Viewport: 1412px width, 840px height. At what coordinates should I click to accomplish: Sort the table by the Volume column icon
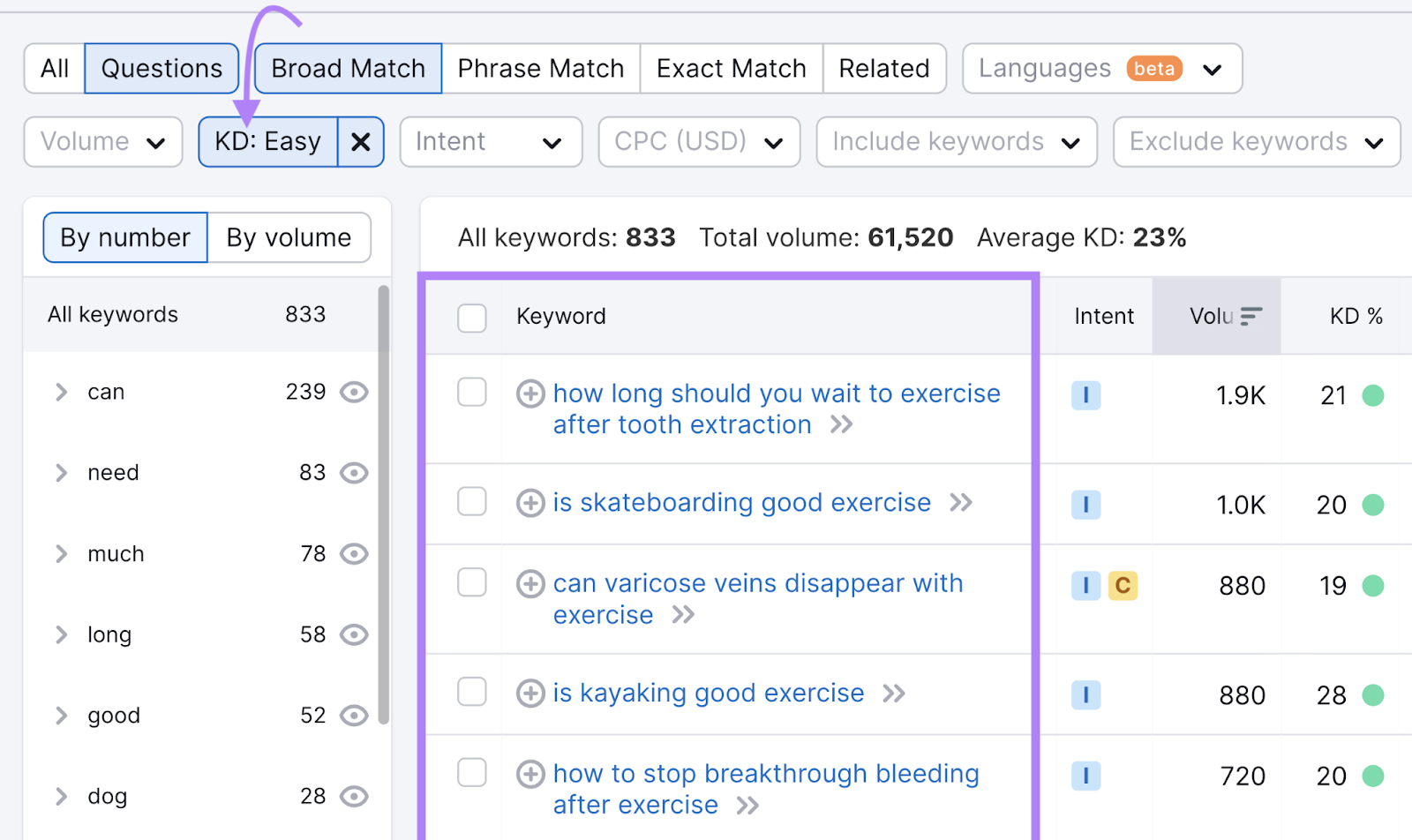(x=1251, y=315)
